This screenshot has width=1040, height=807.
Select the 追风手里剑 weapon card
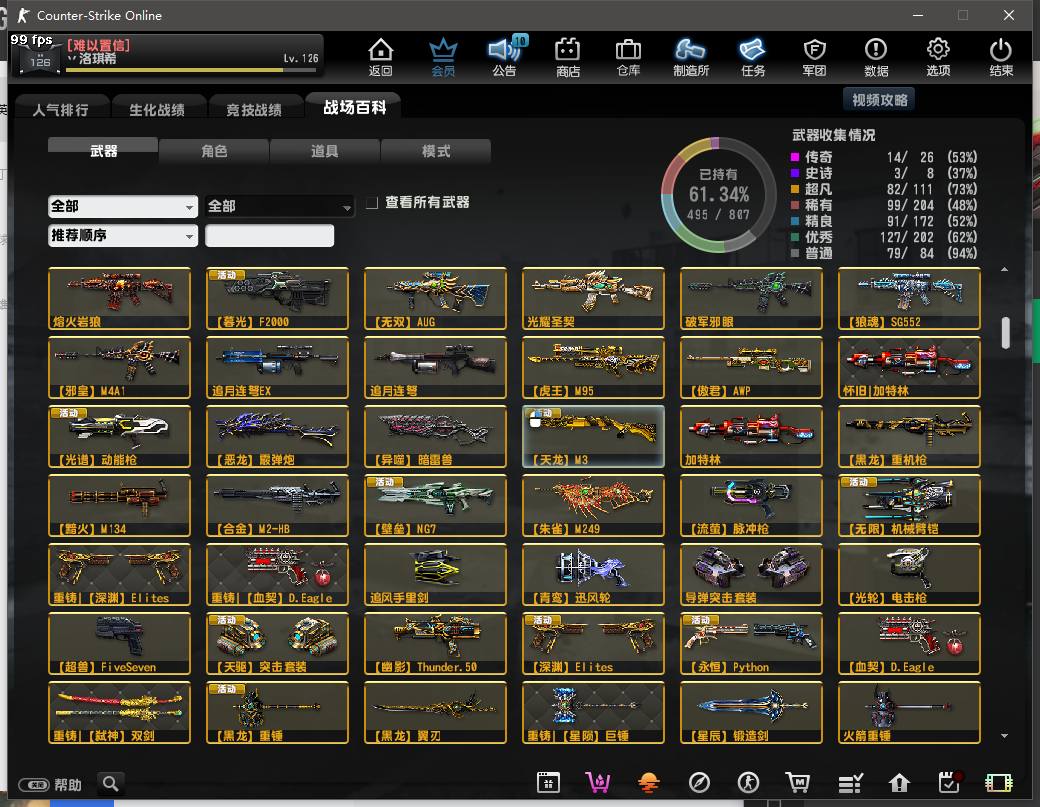435,574
